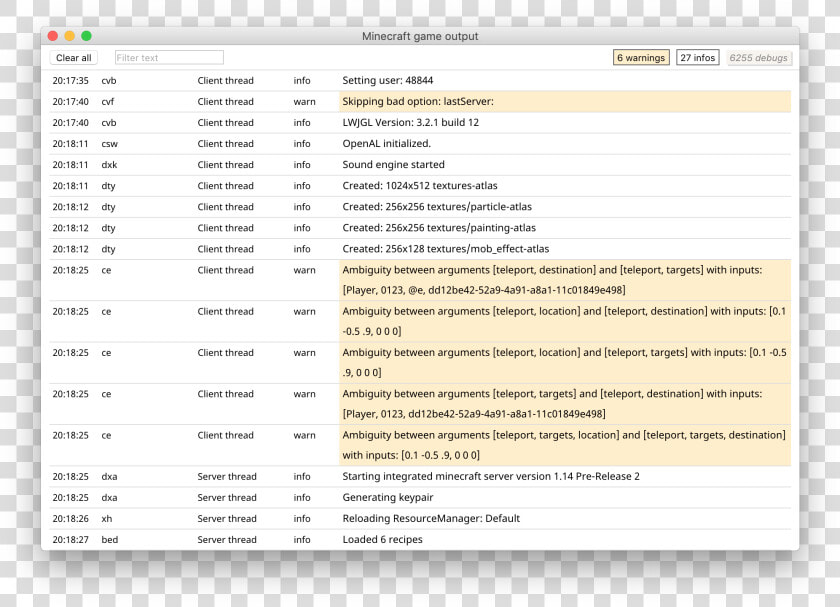Toggle the 6 warnings filter
Viewport: 840px width, 607px height.
[641, 58]
